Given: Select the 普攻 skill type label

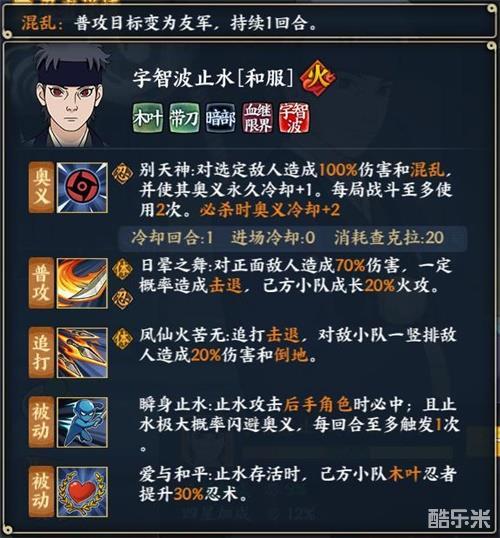Looking at the screenshot, I should [41, 283].
